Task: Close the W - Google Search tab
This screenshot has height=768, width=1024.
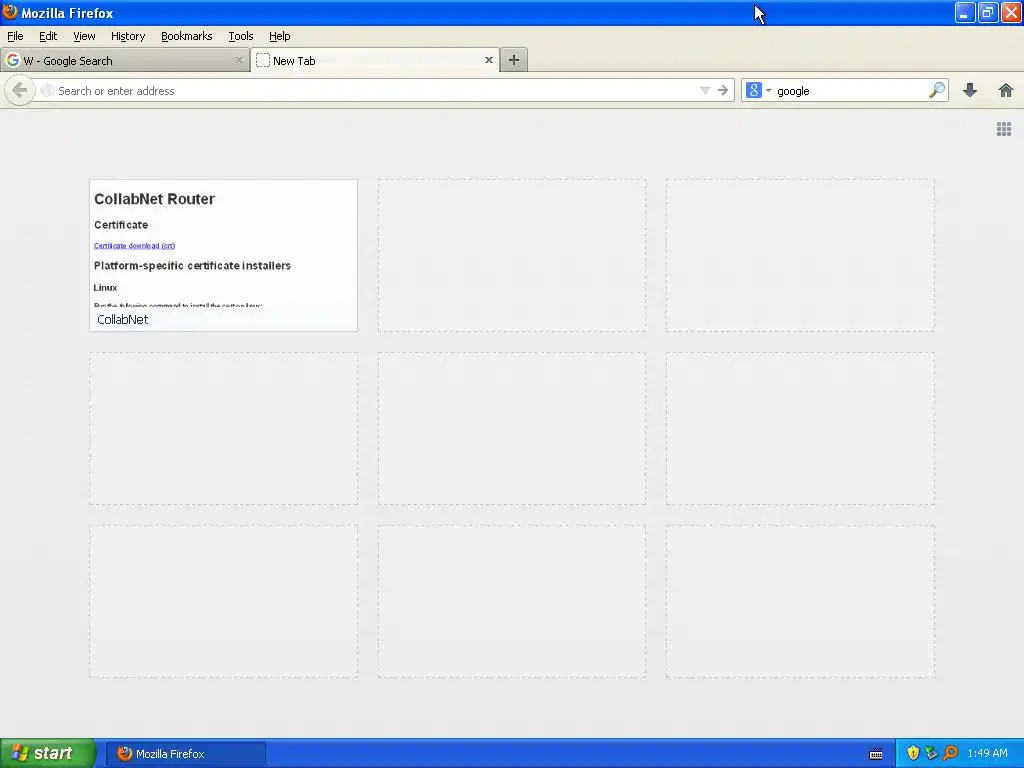Action: 238,60
